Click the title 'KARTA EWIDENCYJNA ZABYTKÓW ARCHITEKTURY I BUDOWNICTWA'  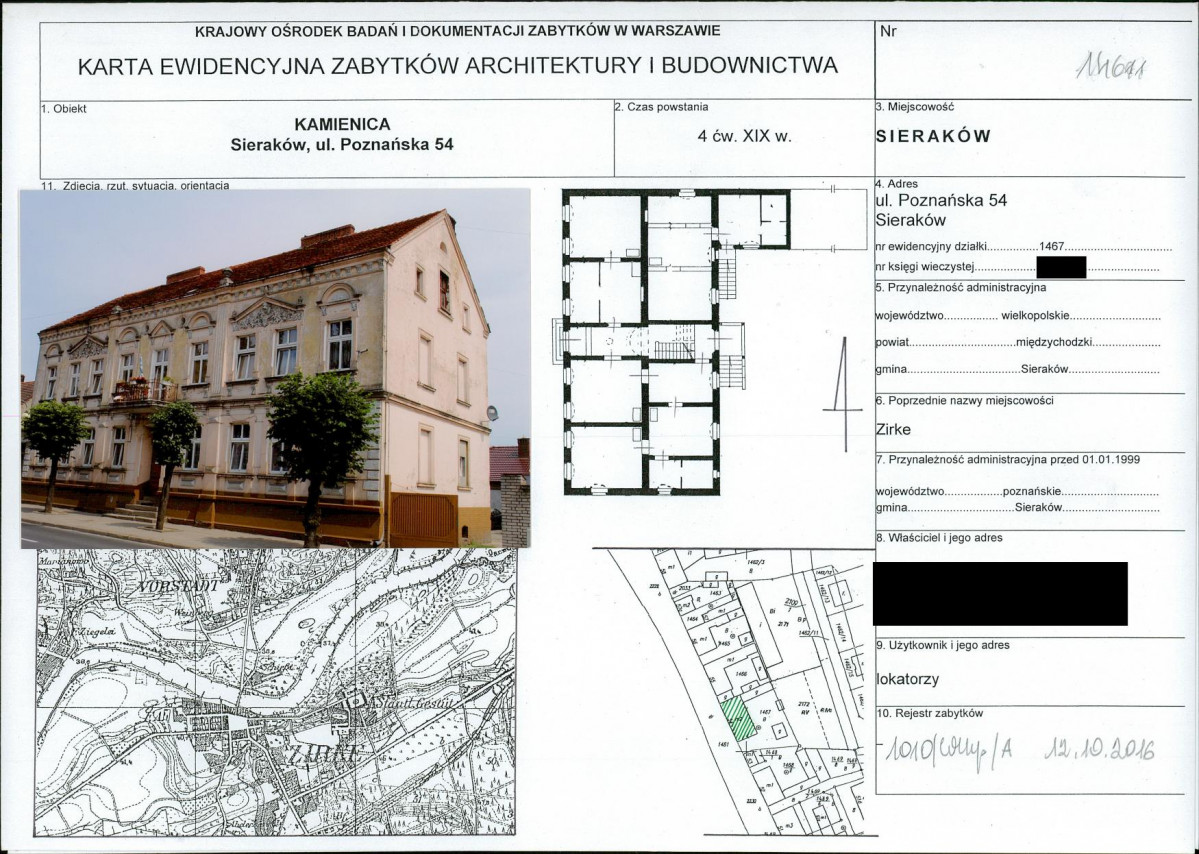tap(457, 66)
